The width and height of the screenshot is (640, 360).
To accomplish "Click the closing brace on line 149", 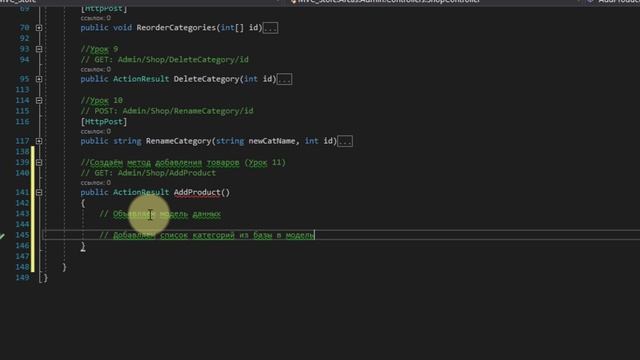I will (45, 278).
